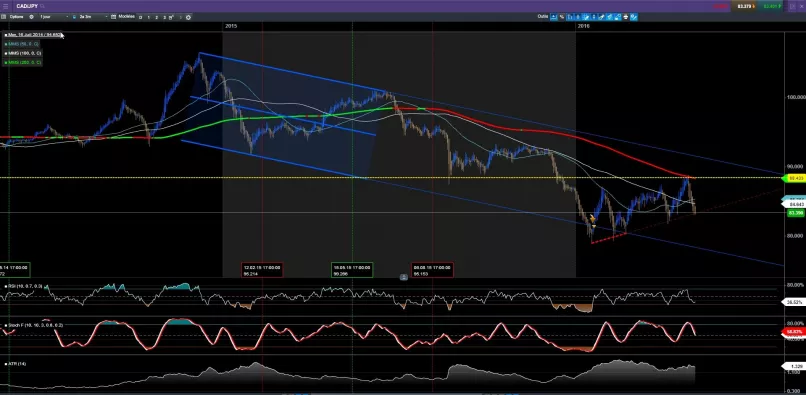The image size is (806, 395).
Task: Click the search icon next to CADJPY
Action: point(42,6)
